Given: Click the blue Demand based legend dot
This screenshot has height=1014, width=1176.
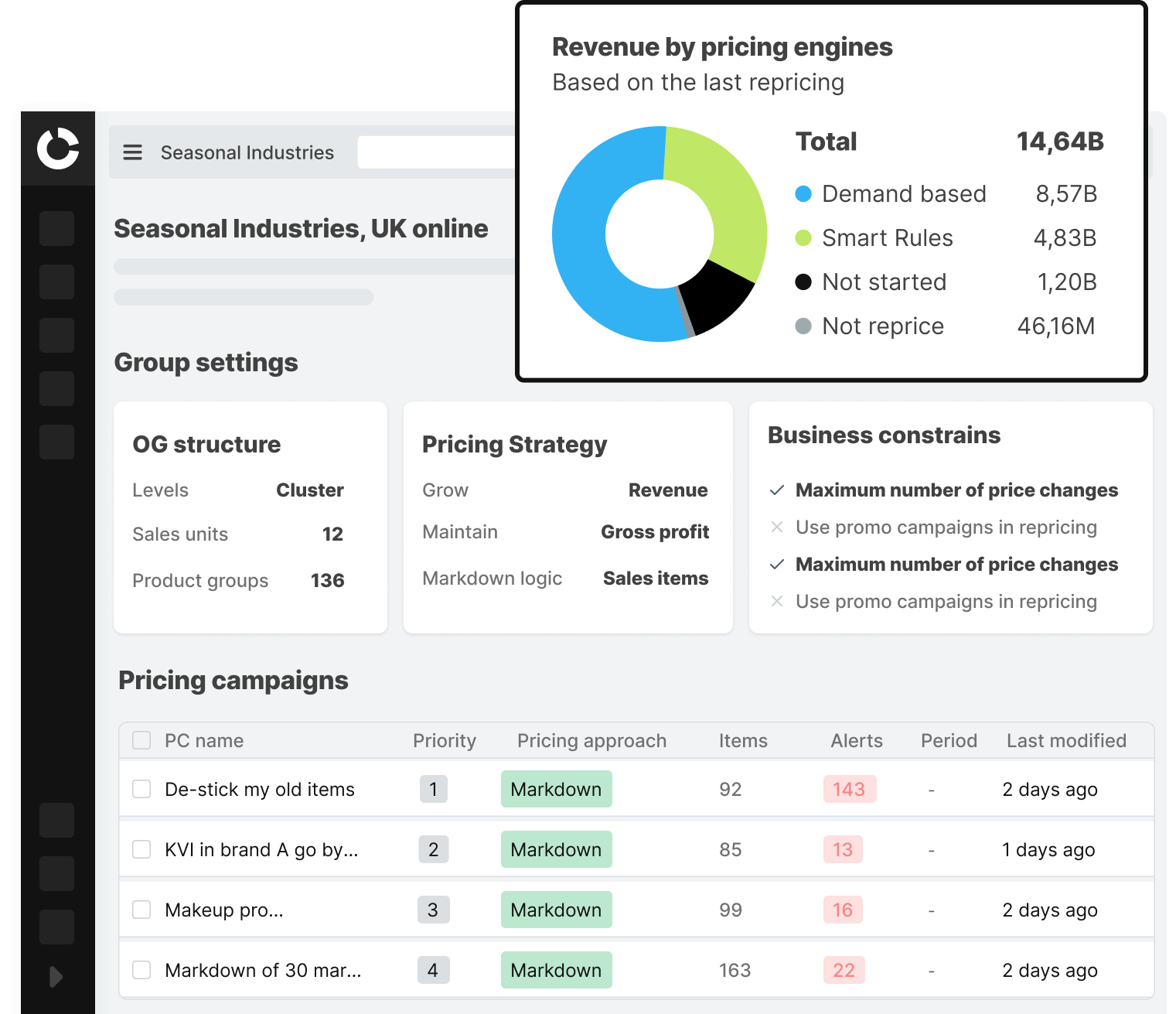Looking at the screenshot, I should tap(803, 194).
